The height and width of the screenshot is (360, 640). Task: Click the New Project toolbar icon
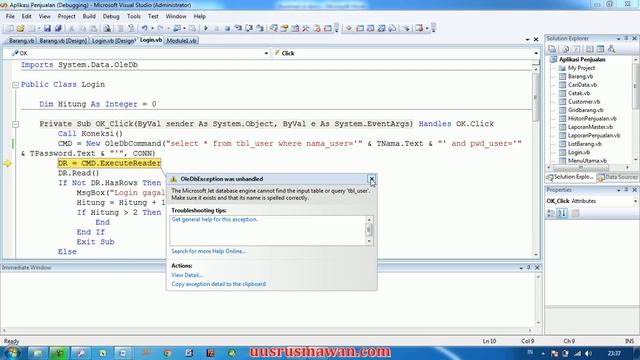coord(9,28)
